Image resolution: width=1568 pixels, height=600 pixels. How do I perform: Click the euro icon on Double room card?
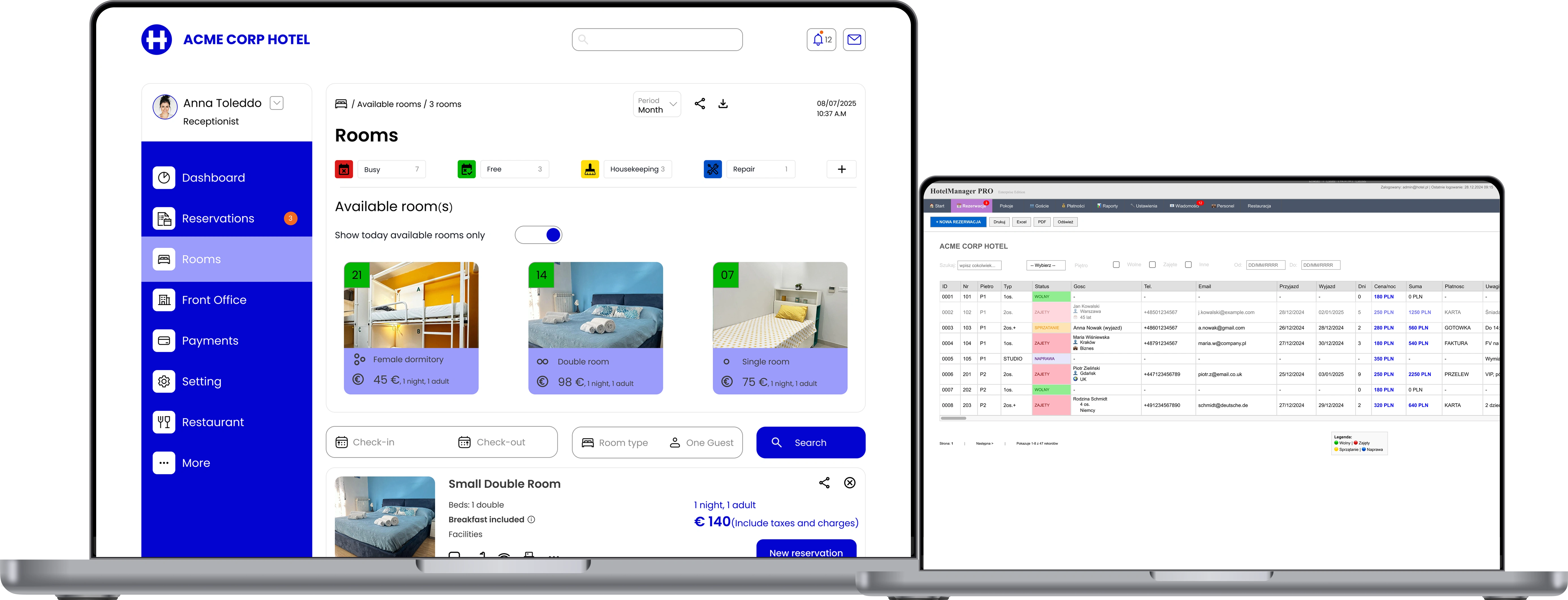[542, 382]
